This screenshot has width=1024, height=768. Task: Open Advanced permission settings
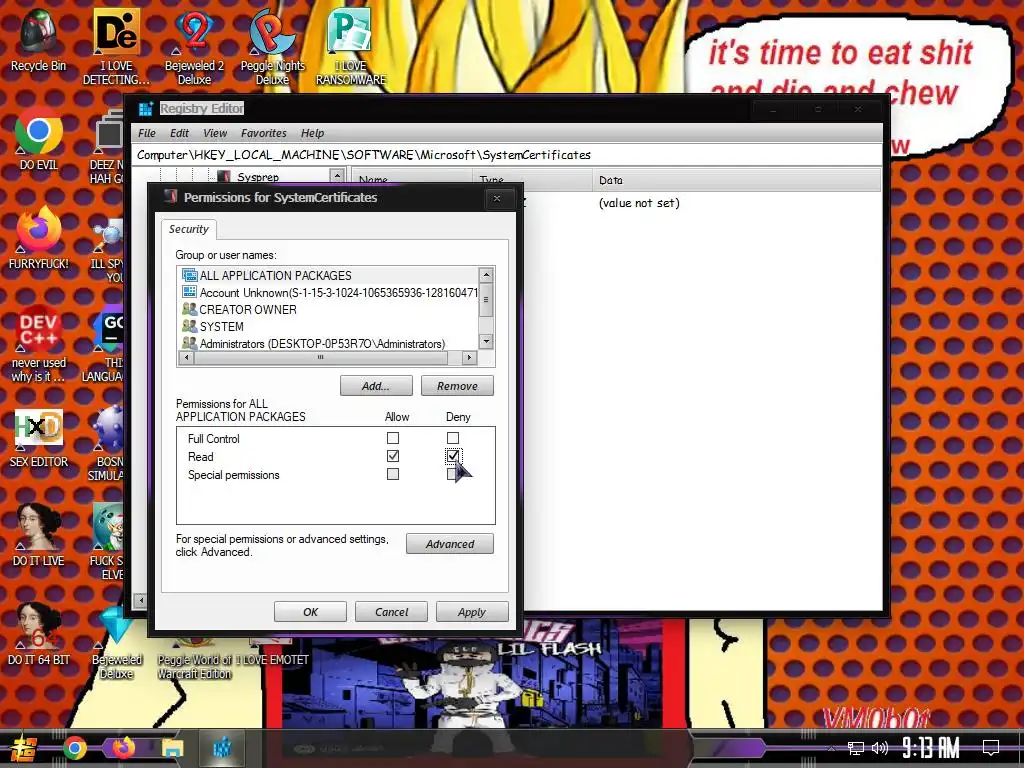tap(450, 544)
